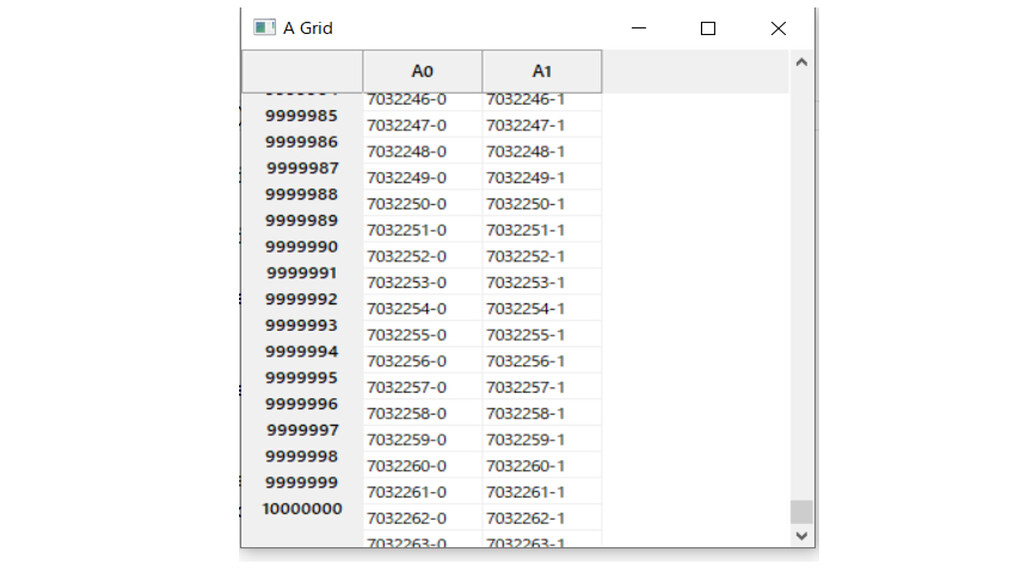Click cell 7032255-0
Image resolution: width=1024 pixels, height=576 pixels.
(x=423, y=334)
